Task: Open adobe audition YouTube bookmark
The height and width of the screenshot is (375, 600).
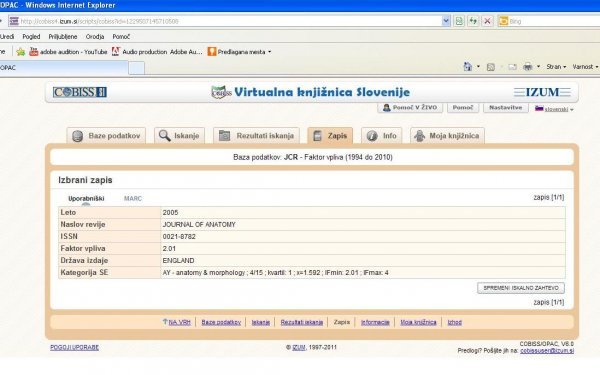Action: [68, 52]
